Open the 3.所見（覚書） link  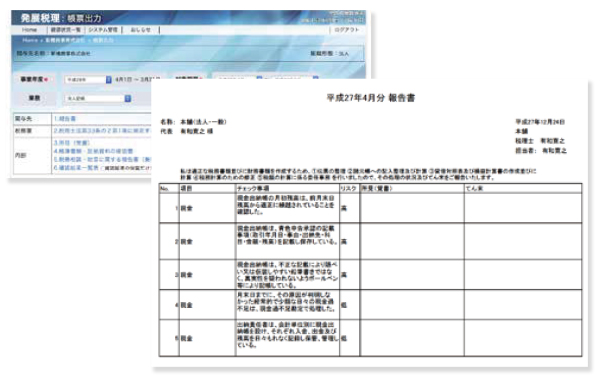pos(72,143)
